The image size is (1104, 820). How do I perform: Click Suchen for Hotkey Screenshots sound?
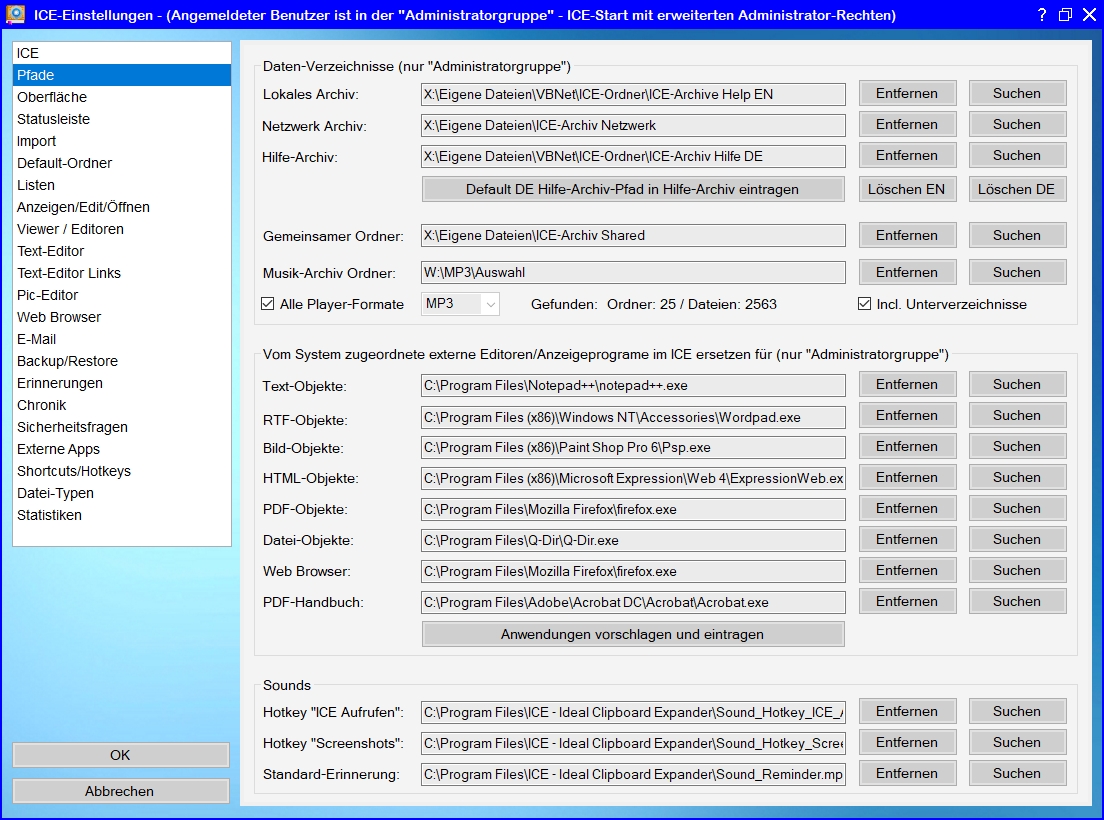coord(1017,743)
